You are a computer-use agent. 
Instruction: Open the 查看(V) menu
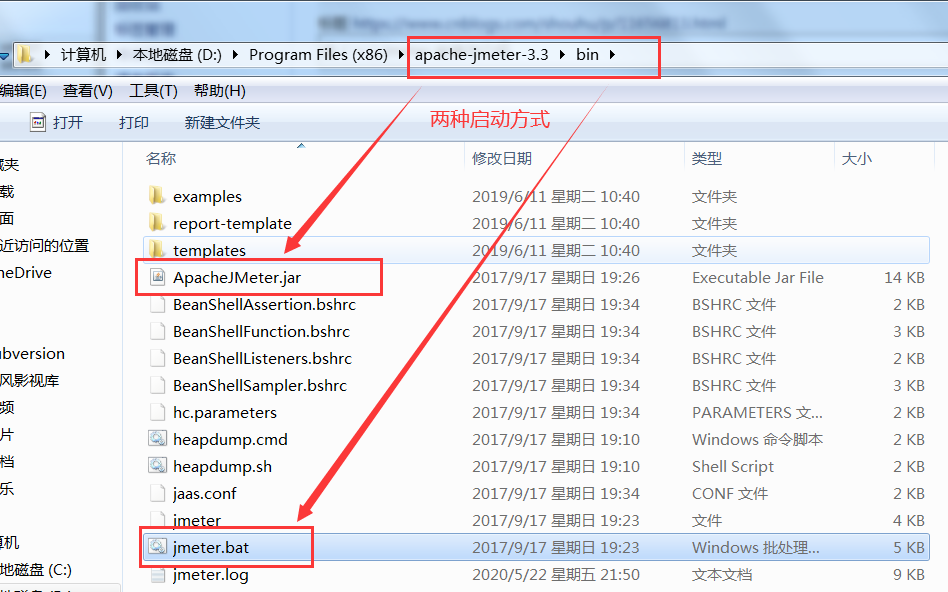[88, 91]
